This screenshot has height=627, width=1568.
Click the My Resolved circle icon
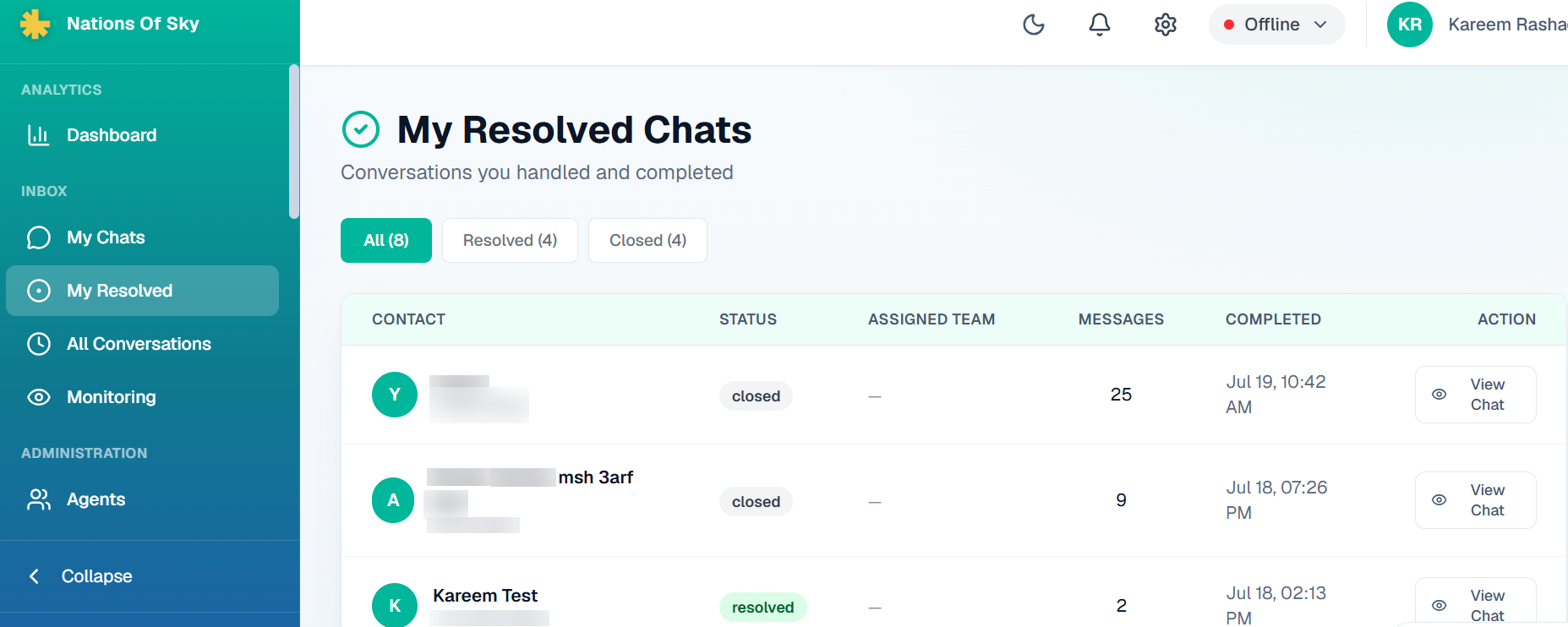39,291
